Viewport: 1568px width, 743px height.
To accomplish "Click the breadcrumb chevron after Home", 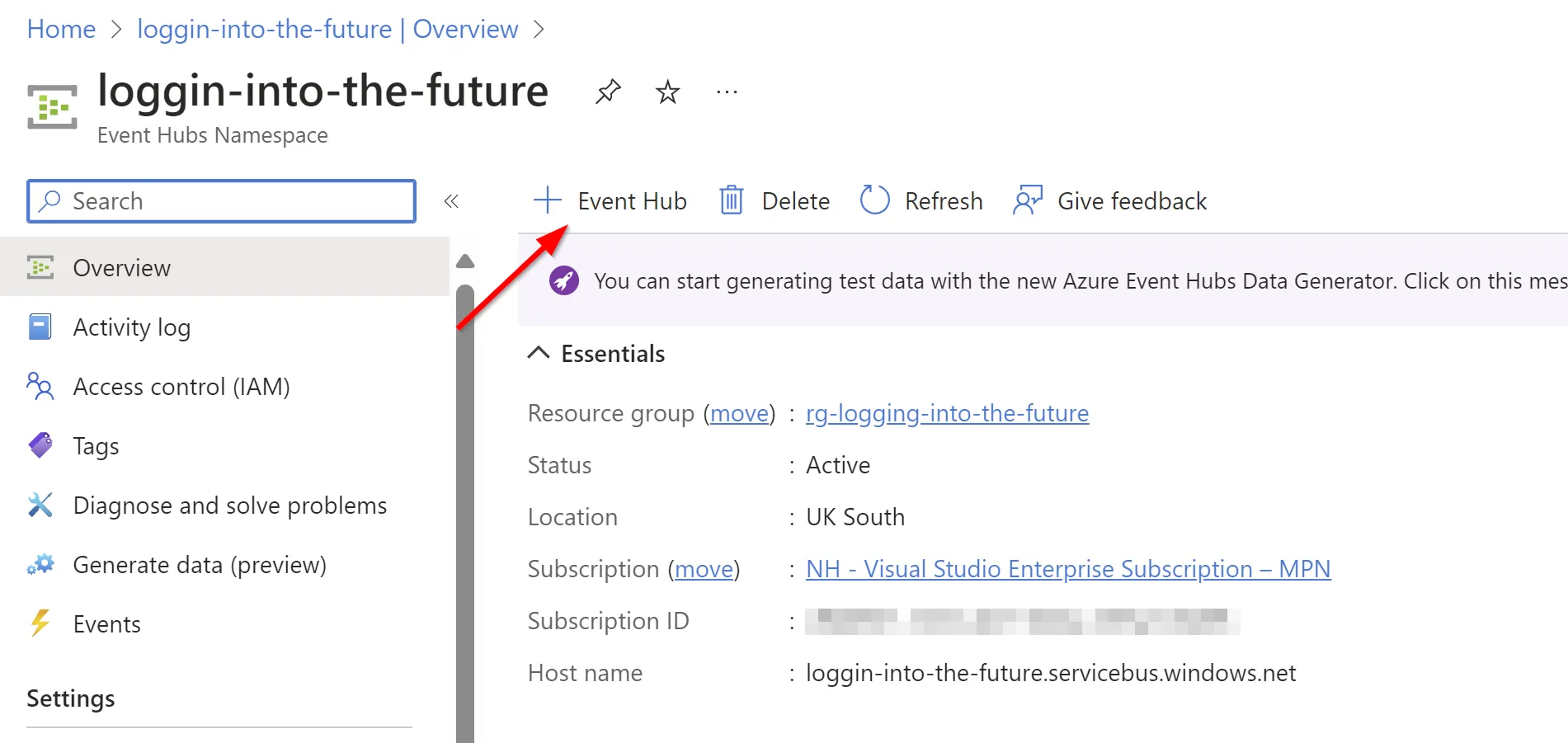I will click(x=116, y=30).
